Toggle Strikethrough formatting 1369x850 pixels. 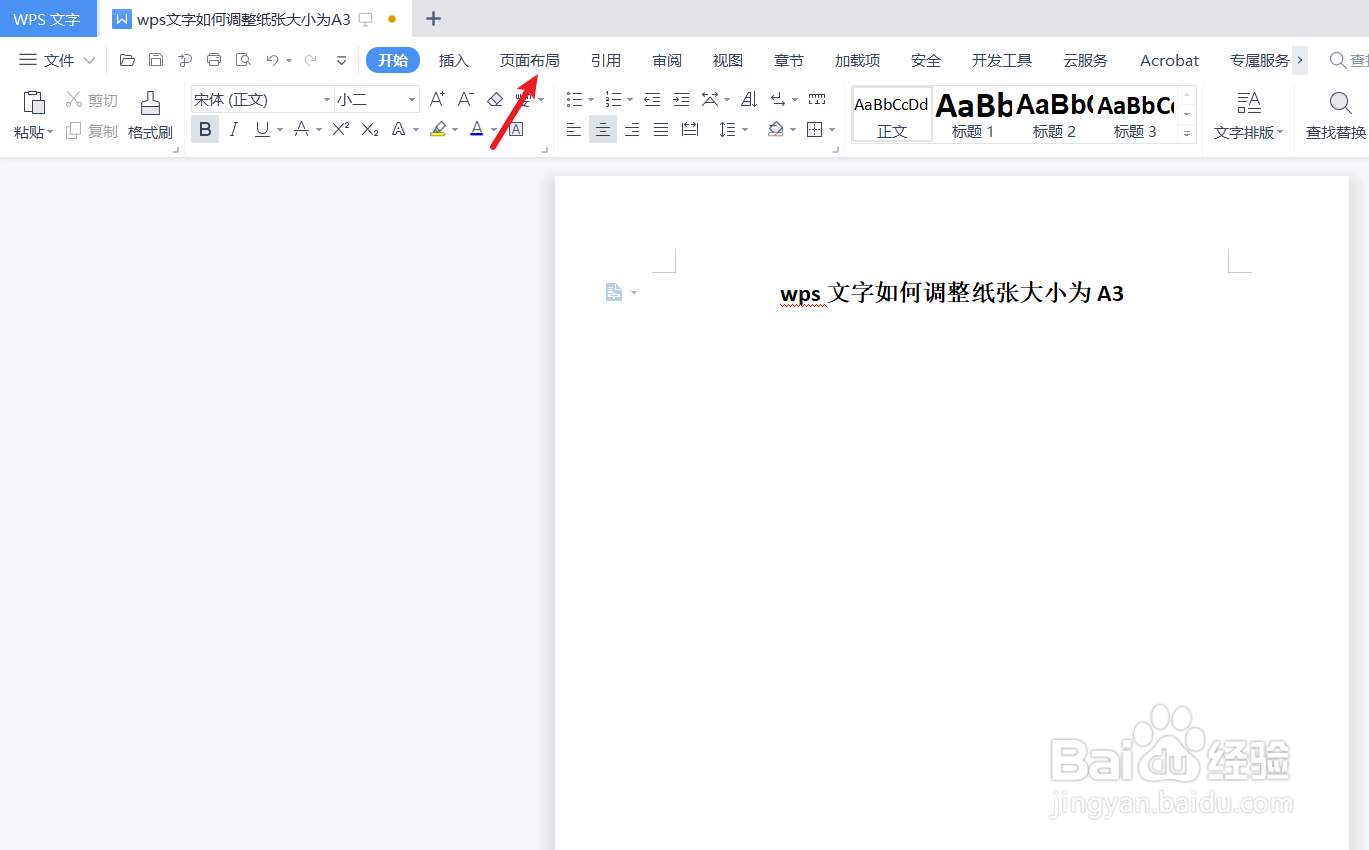(x=301, y=129)
